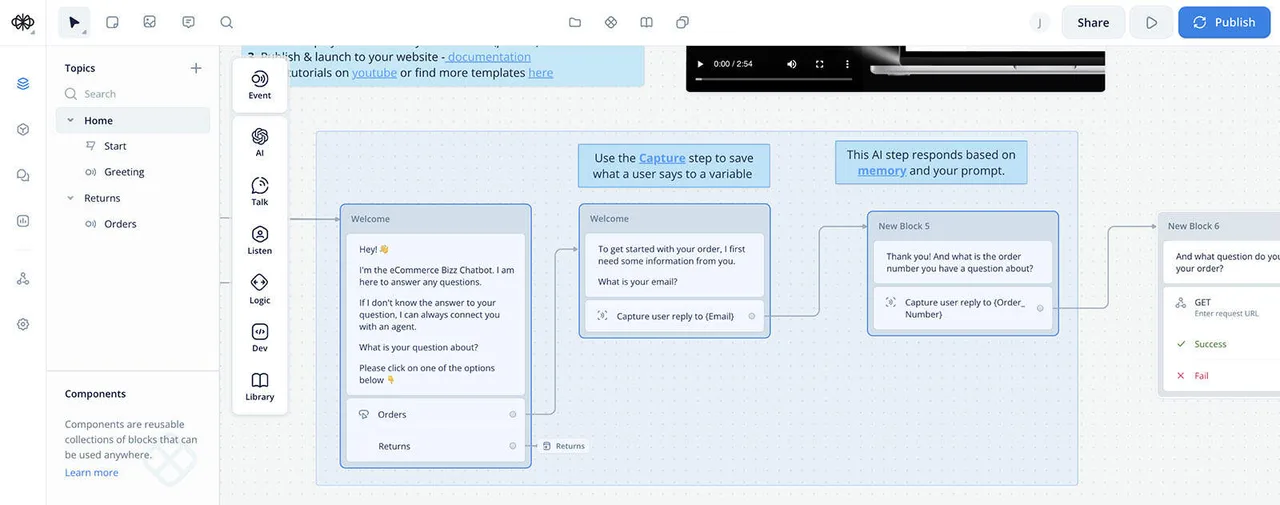Image resolution: width=1280 pixels, height=505 pixels.
Task: Open the Talk step menu
Action: point(260,192)
